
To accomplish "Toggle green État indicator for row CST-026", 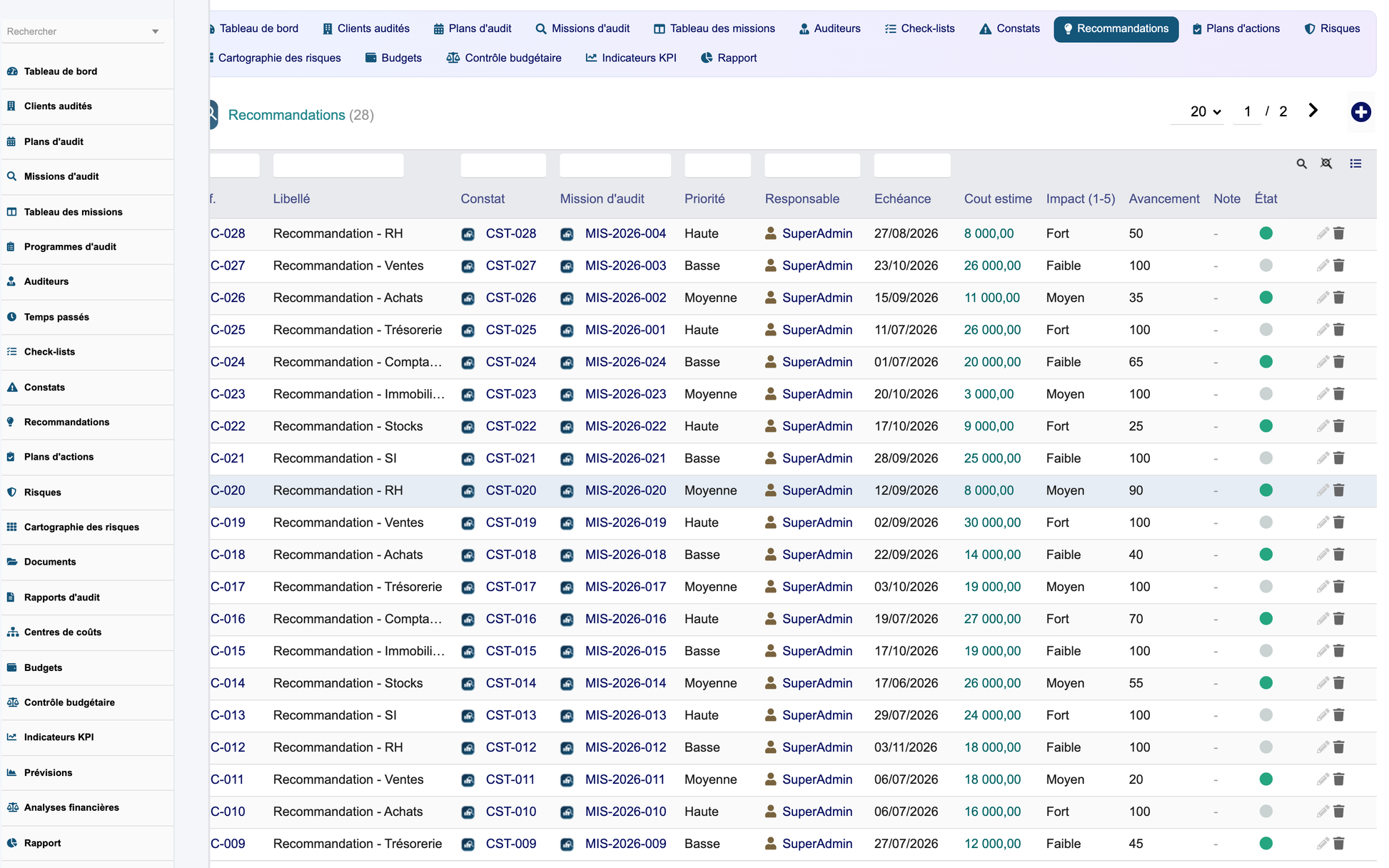I will pos(1266,298).
